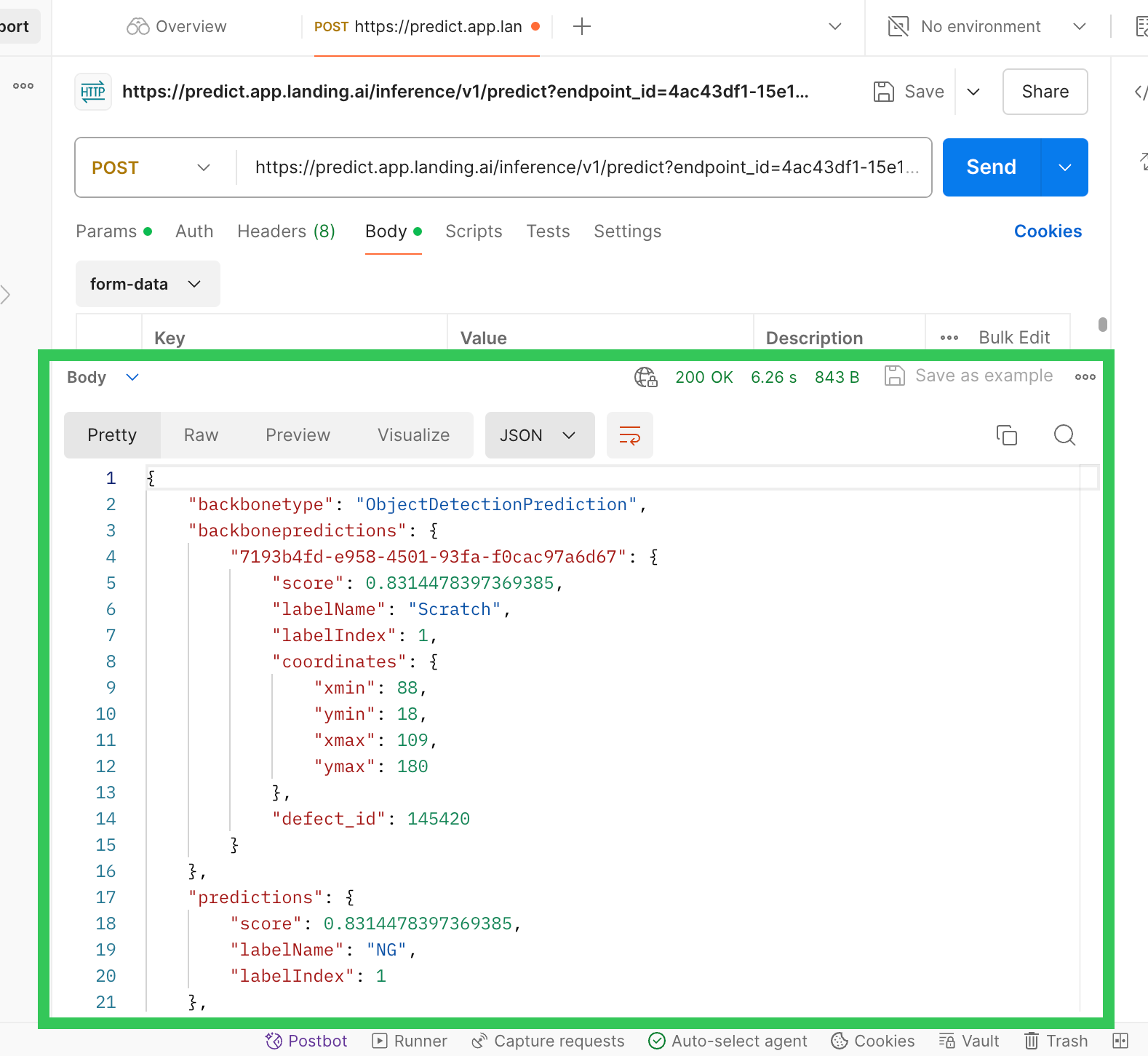Open the Headers (8) tab
This screenshot has width=1148, height=1056.
click(286, 231)
